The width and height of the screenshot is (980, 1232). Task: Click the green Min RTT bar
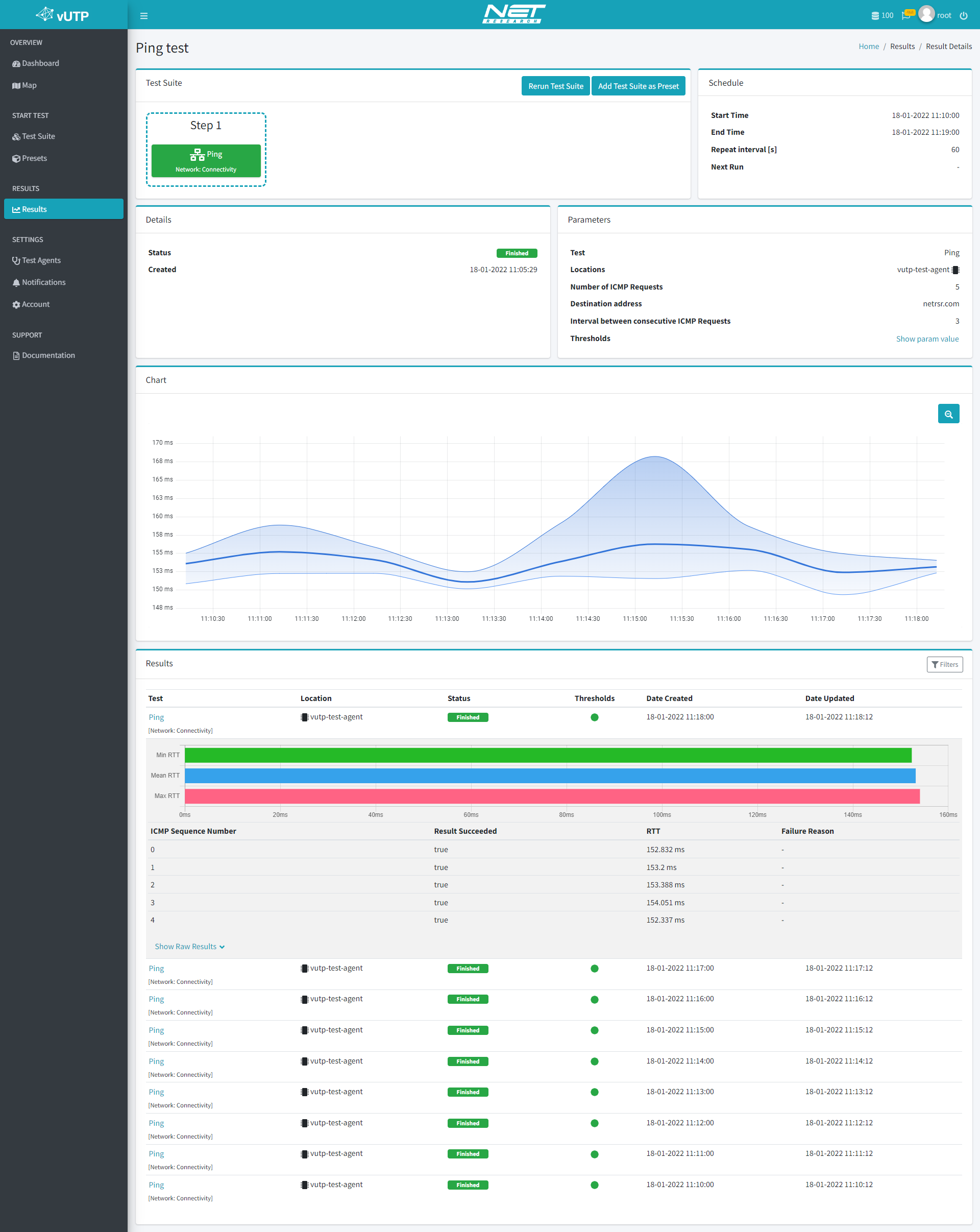tap(548, 756)
